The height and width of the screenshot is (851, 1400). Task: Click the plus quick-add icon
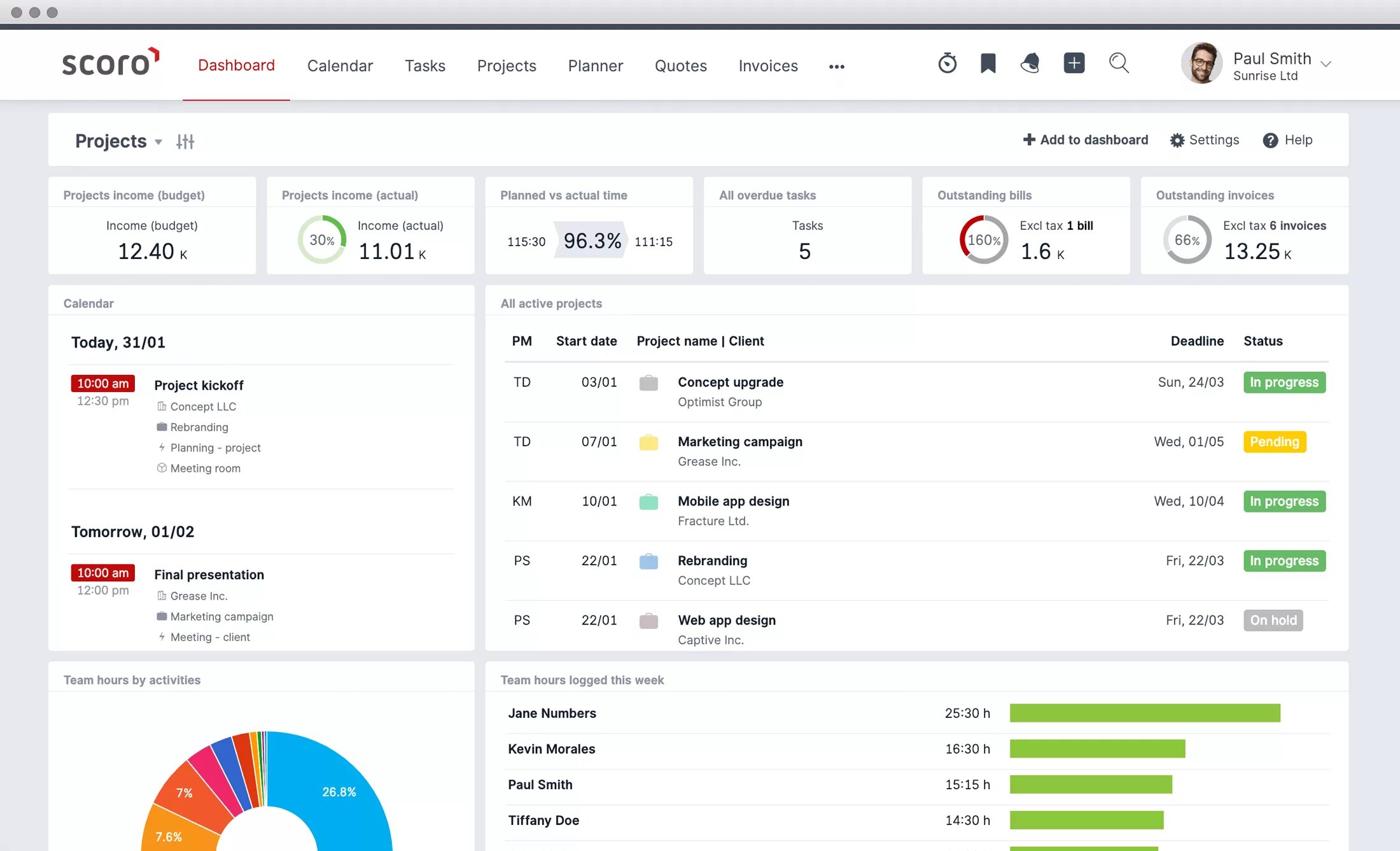1074,63
